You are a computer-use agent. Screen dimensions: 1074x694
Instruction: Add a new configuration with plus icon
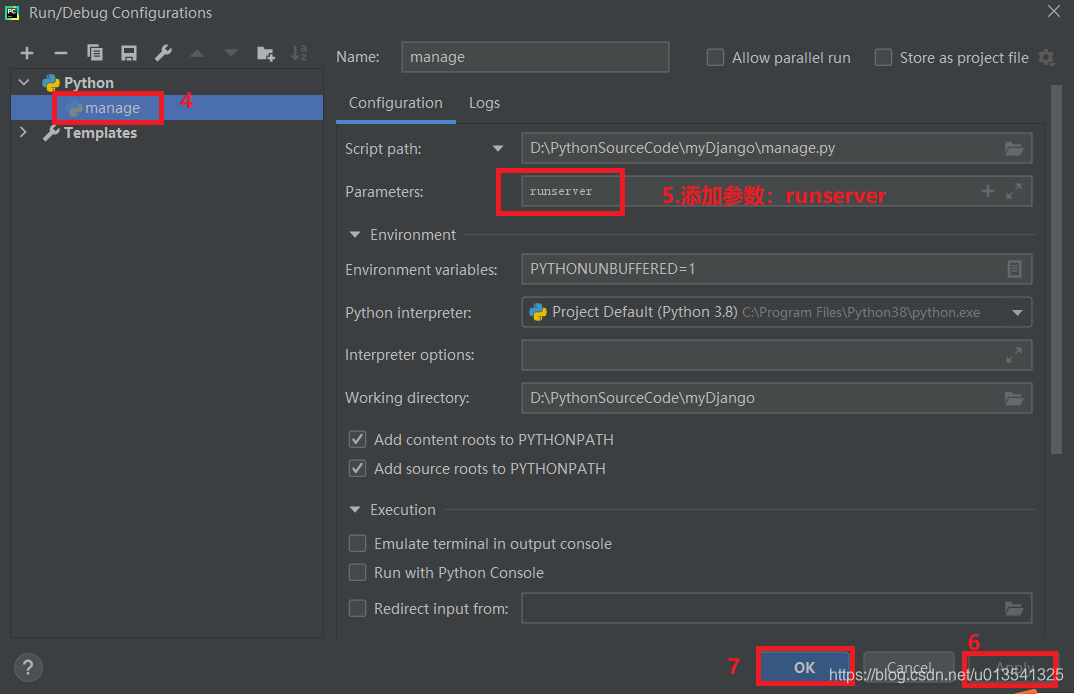click(x=27, y=53)
